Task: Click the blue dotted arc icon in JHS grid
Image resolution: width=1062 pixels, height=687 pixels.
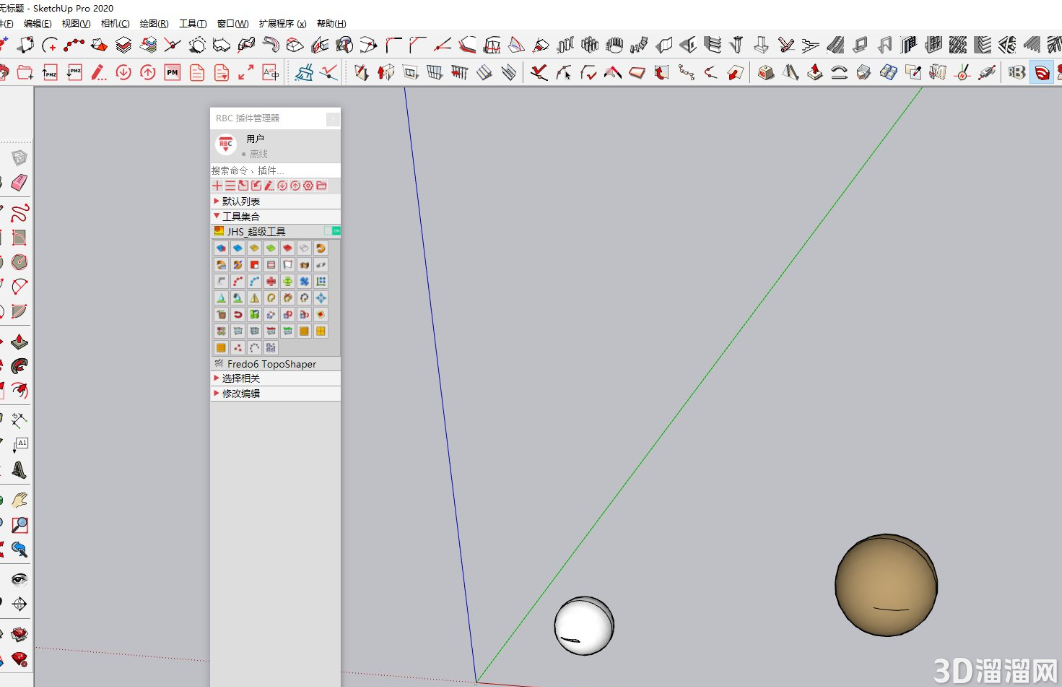Action: click(x=255, y=281)
